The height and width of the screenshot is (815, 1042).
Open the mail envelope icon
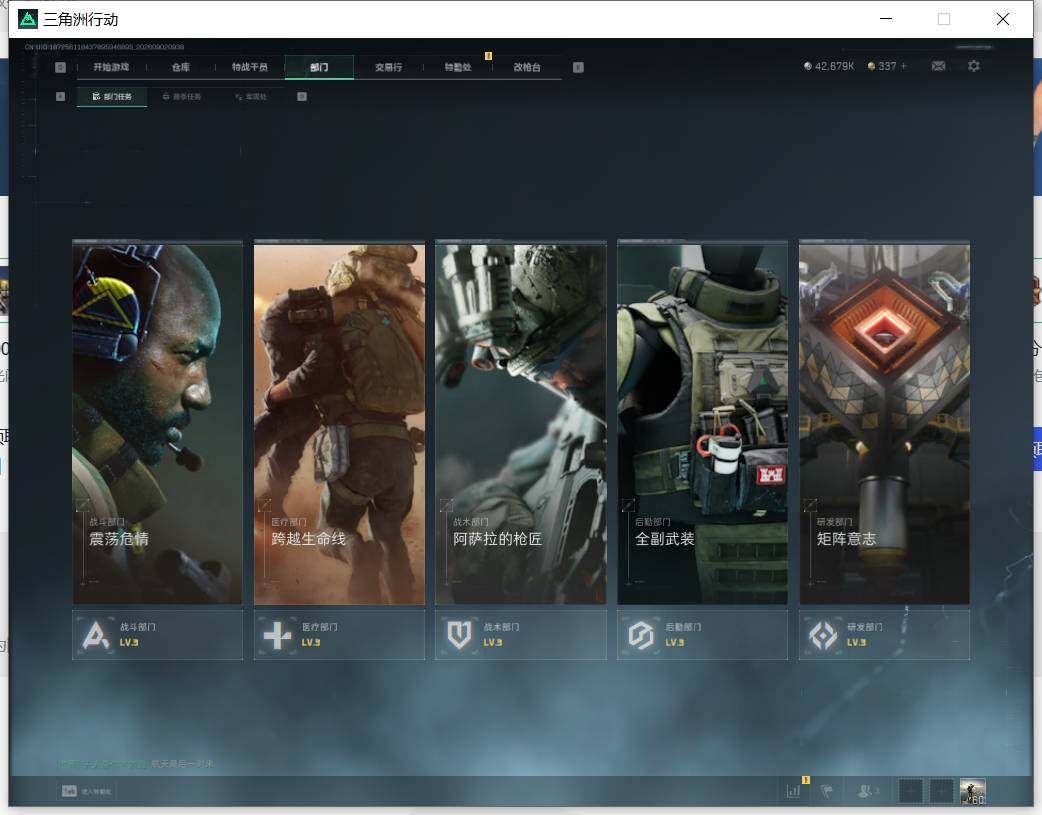pyautogui.click(x=938, y=66)
